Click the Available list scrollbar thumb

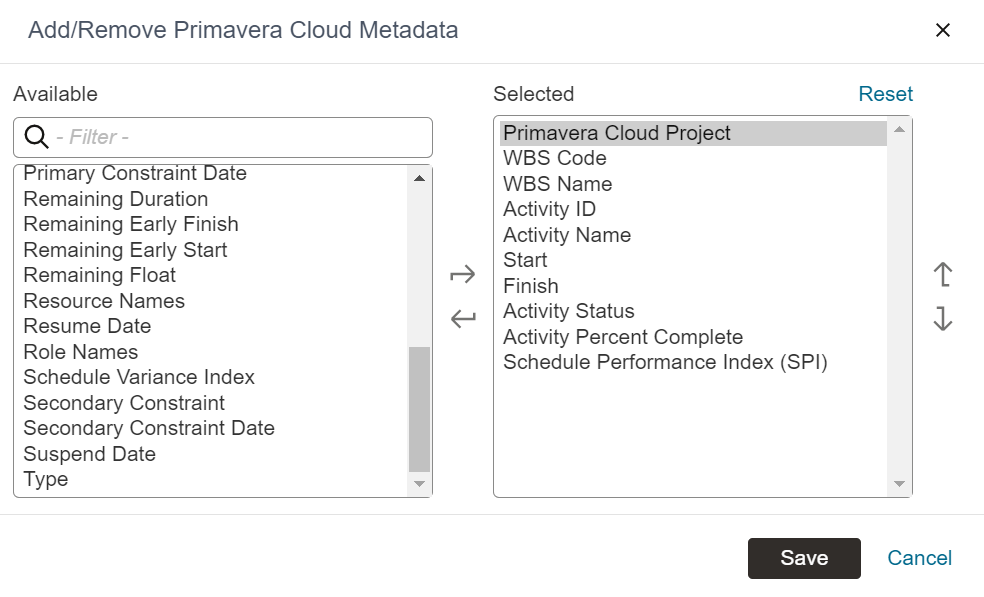[419, 409]
